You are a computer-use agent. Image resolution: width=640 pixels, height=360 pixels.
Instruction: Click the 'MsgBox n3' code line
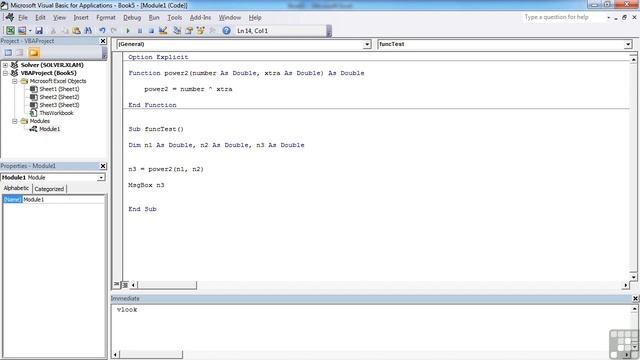[x=146, y=185]
